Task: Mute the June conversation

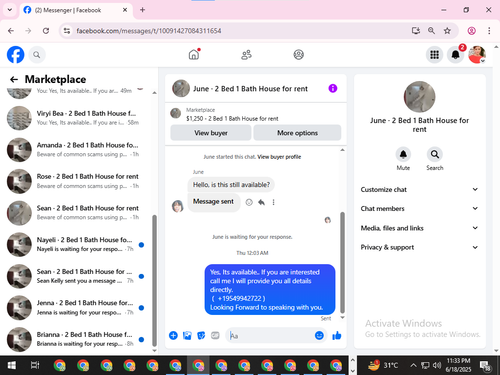Action: 403,154
